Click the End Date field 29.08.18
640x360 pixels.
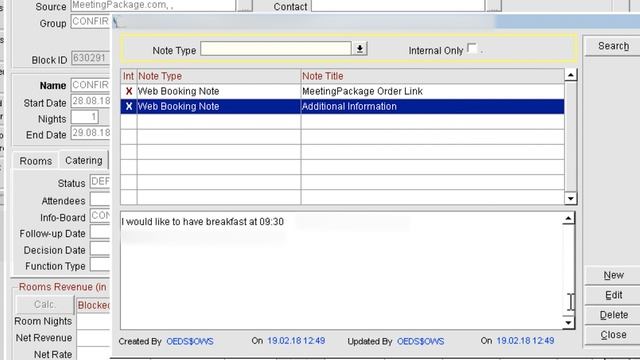90,133
